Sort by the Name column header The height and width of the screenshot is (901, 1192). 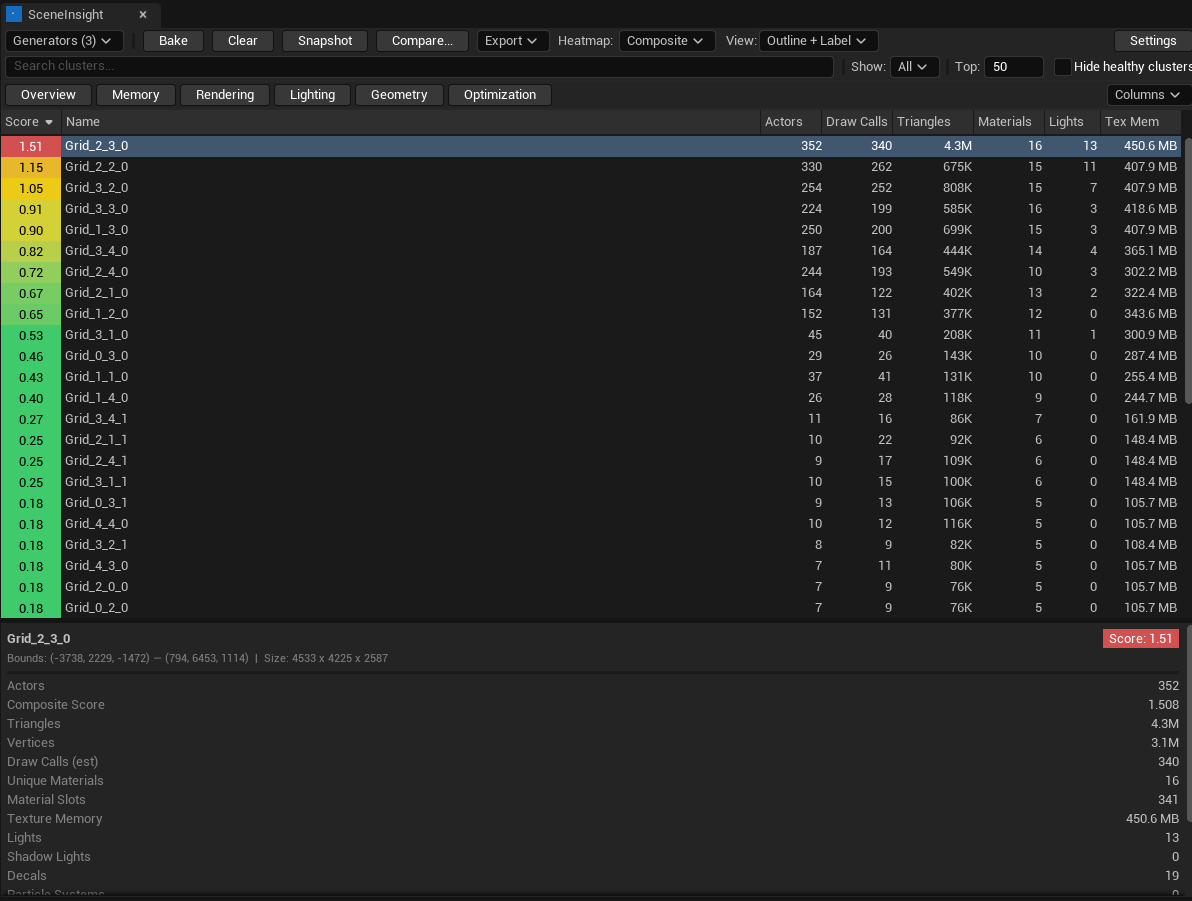click(x=411, y=122)
